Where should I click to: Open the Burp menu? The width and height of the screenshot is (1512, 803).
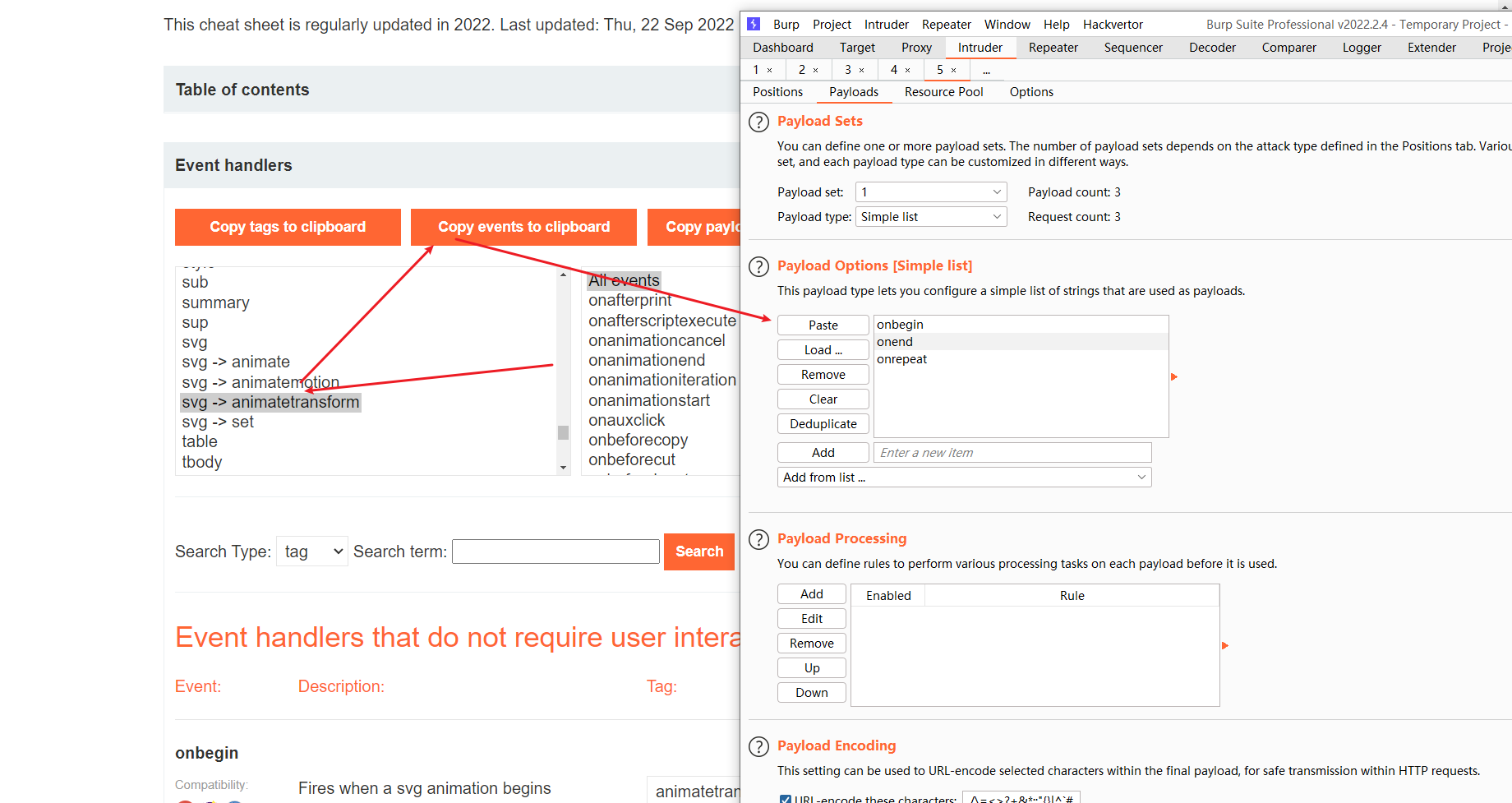point(786,25)
